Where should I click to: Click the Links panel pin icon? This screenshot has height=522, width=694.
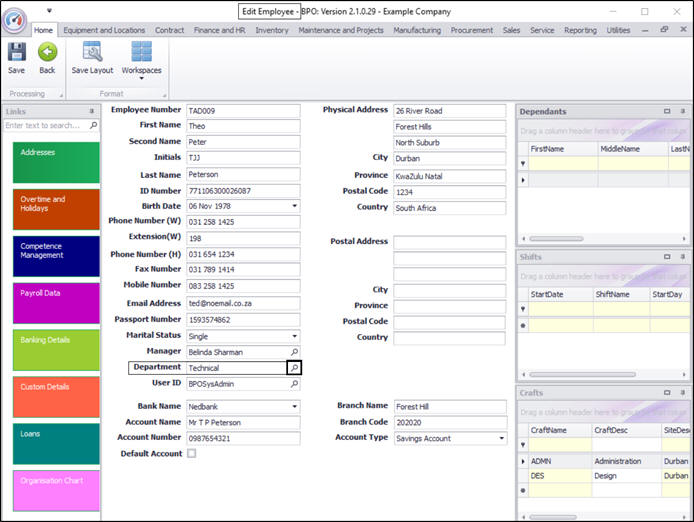pyautogui.click(x=92, y=111)
